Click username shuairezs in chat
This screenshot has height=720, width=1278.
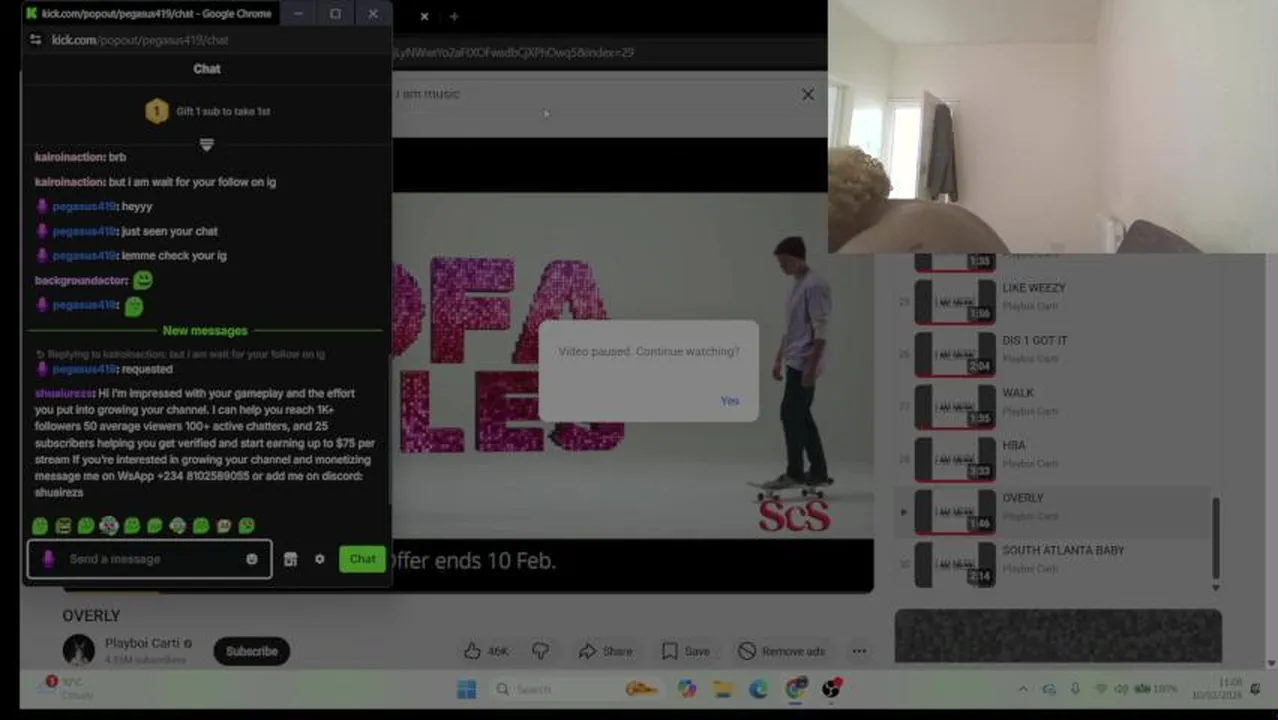click(x=64, y=393)
